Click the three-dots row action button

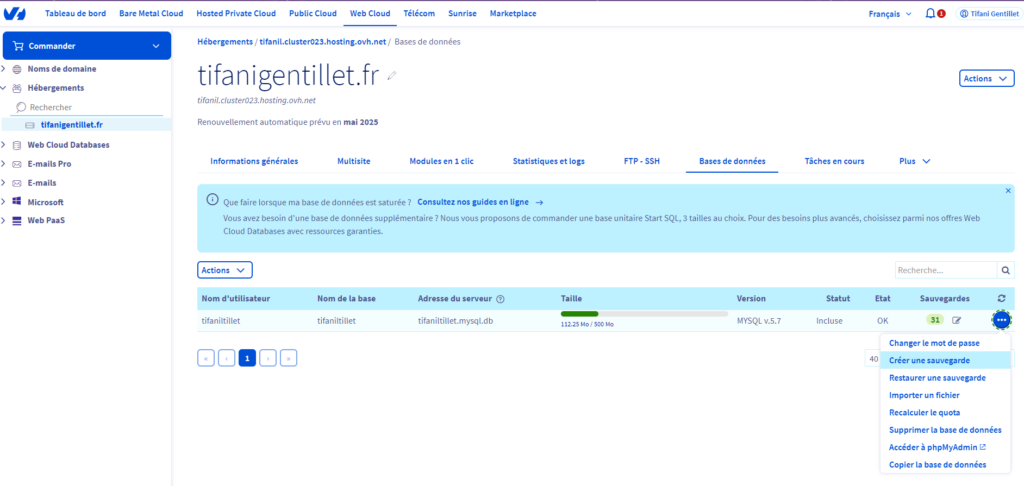[1001, 320]
